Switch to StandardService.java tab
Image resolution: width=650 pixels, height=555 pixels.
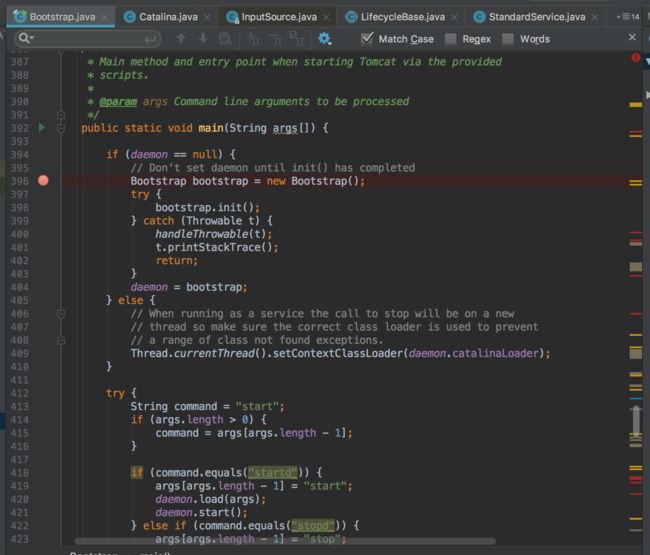[537, 17]
